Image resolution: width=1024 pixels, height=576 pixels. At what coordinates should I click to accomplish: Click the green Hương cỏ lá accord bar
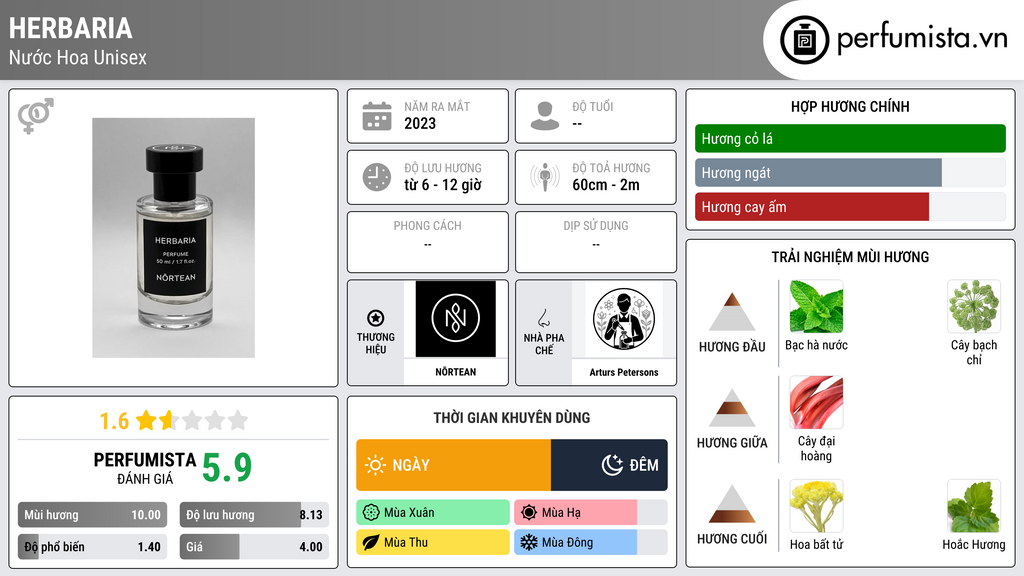(x=850, y=138)
